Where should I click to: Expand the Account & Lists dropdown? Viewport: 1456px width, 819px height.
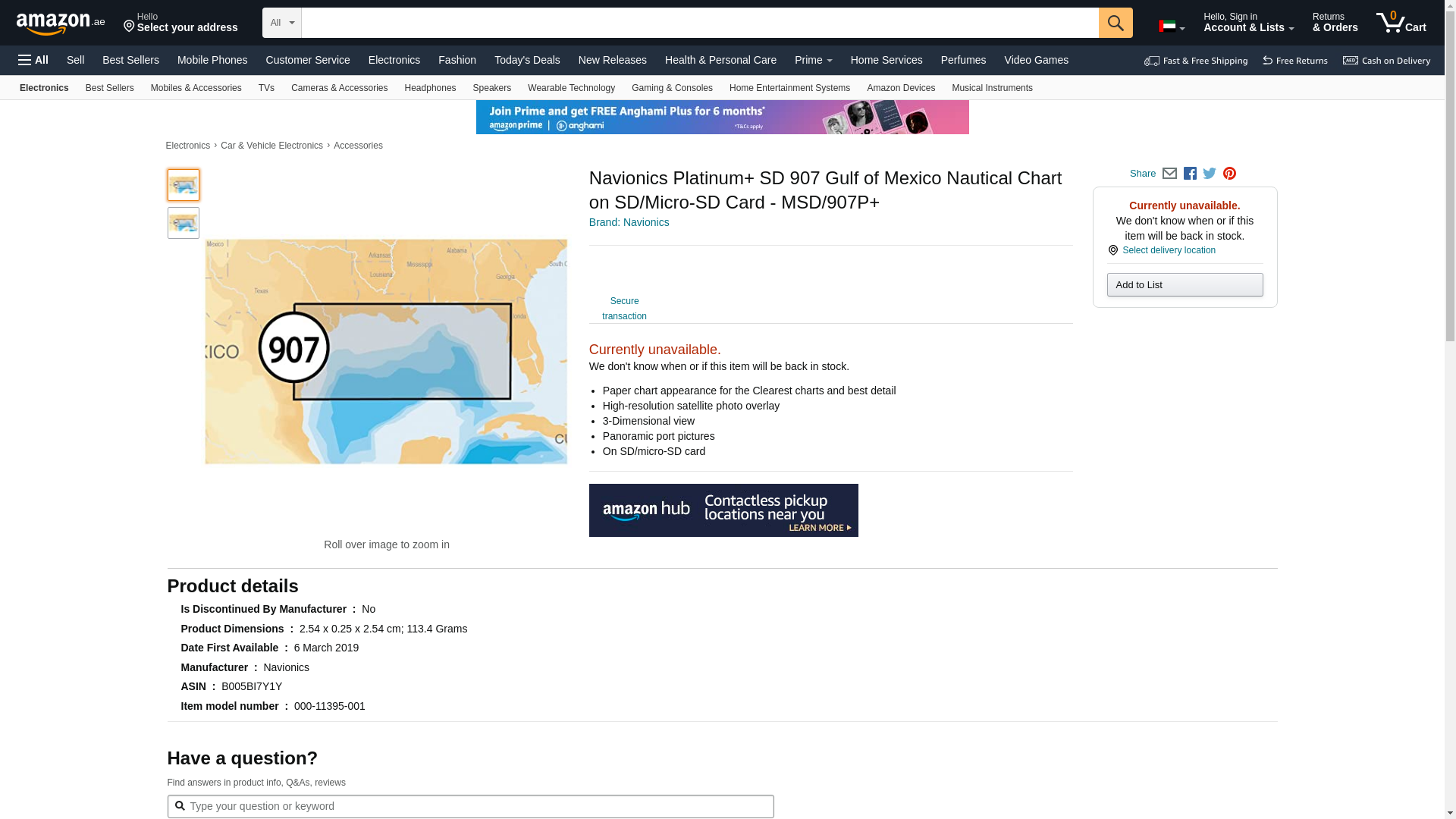pyautogui.click(x=1248, y=23)
